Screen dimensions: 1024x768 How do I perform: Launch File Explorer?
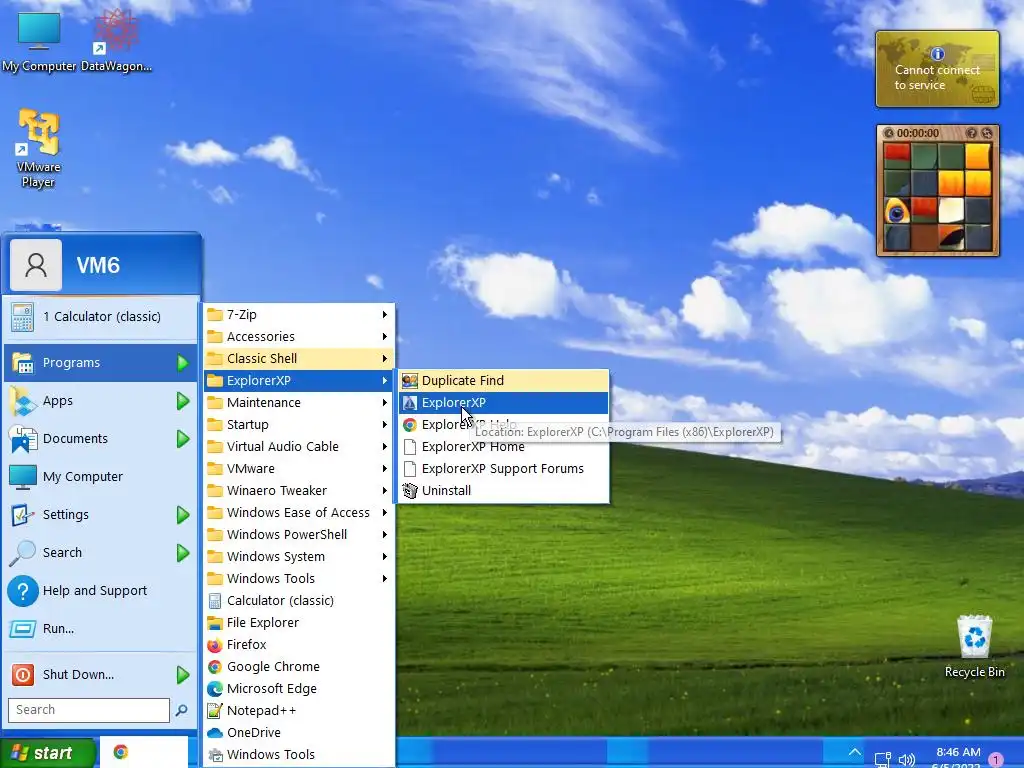tap(300, 622)
